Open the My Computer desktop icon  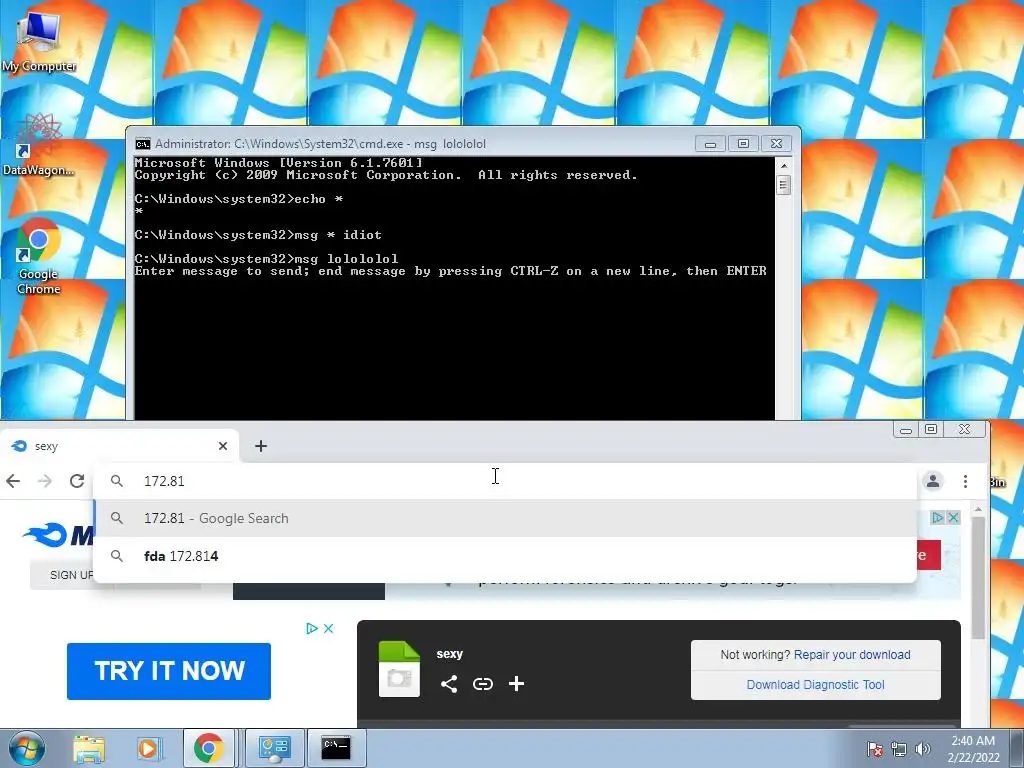pos(39,40)
